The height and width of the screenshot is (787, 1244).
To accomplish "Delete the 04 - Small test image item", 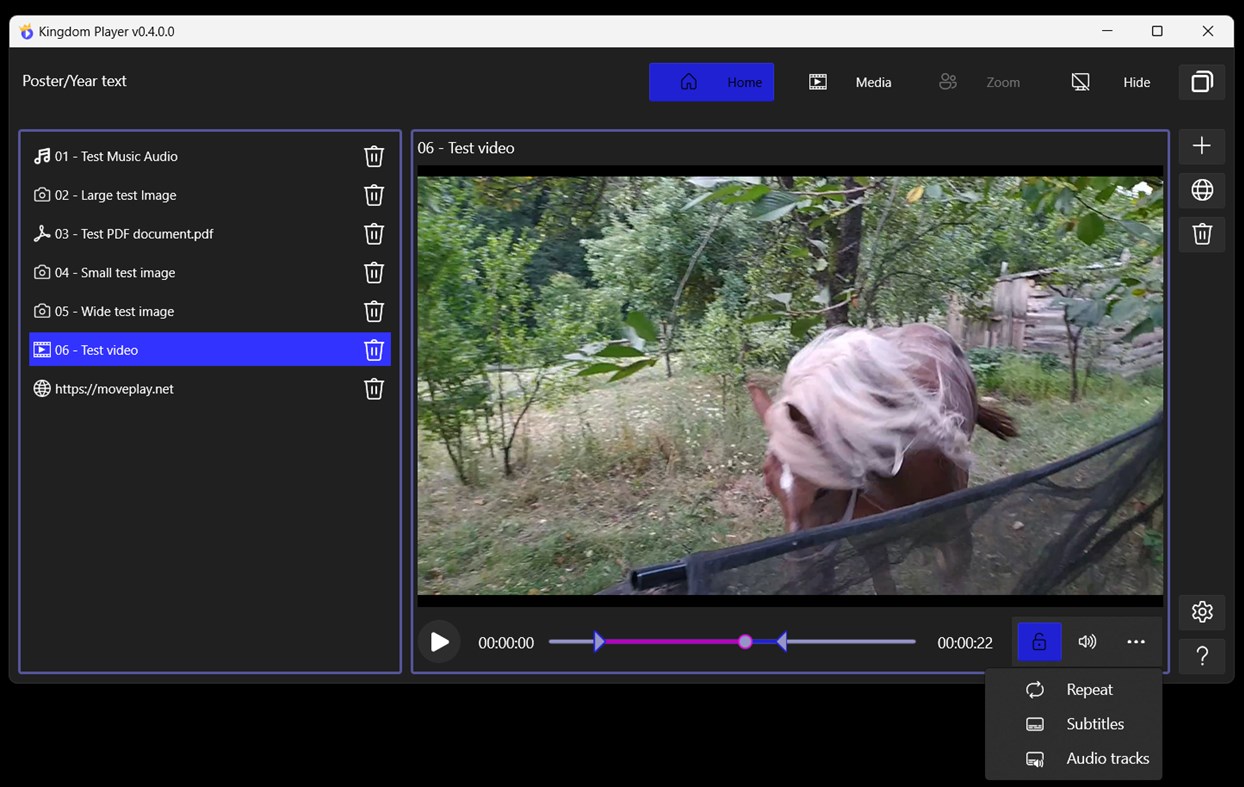I will [374, 273].
